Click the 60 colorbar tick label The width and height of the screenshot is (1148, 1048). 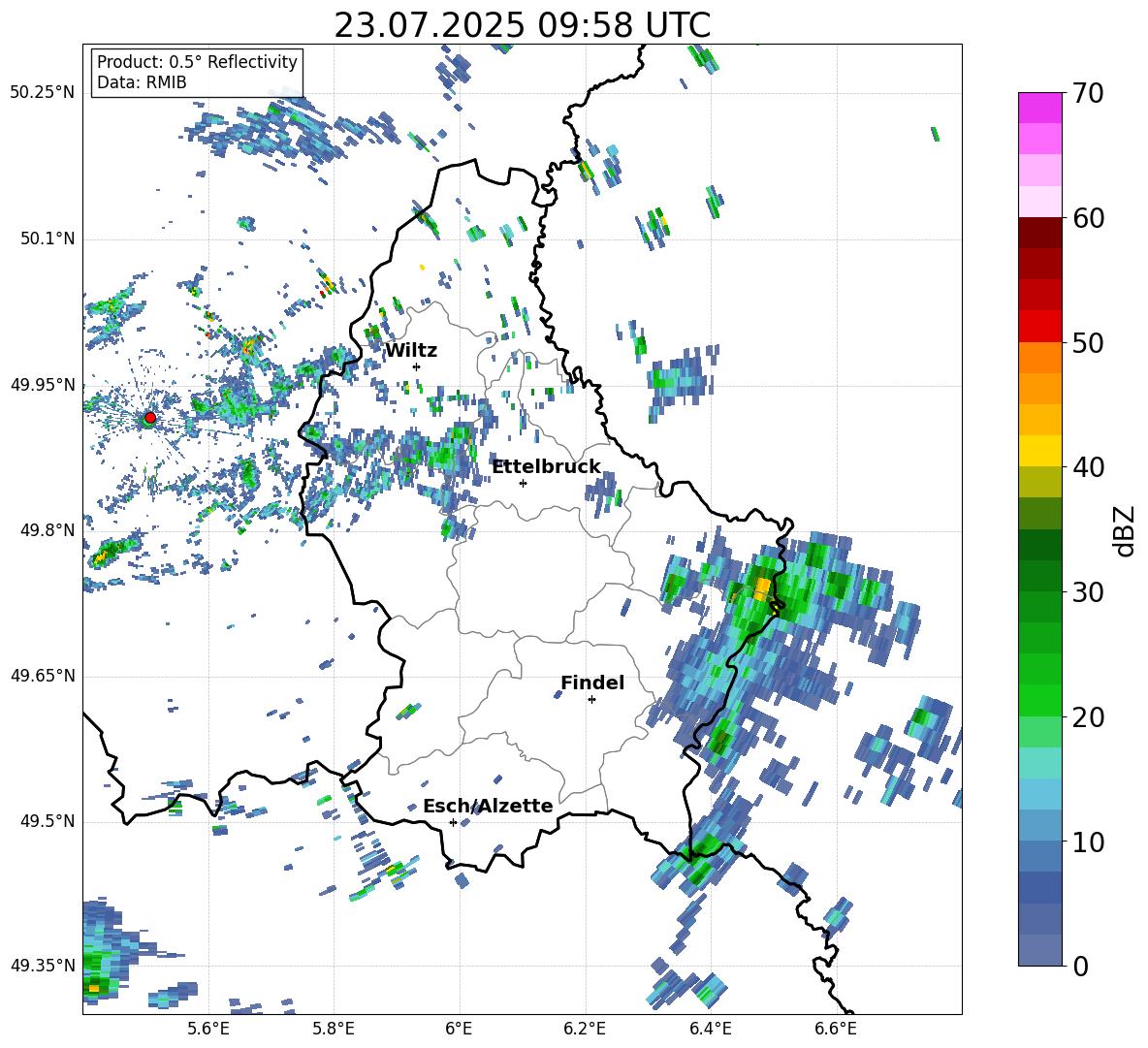(x=1087, y=218)
